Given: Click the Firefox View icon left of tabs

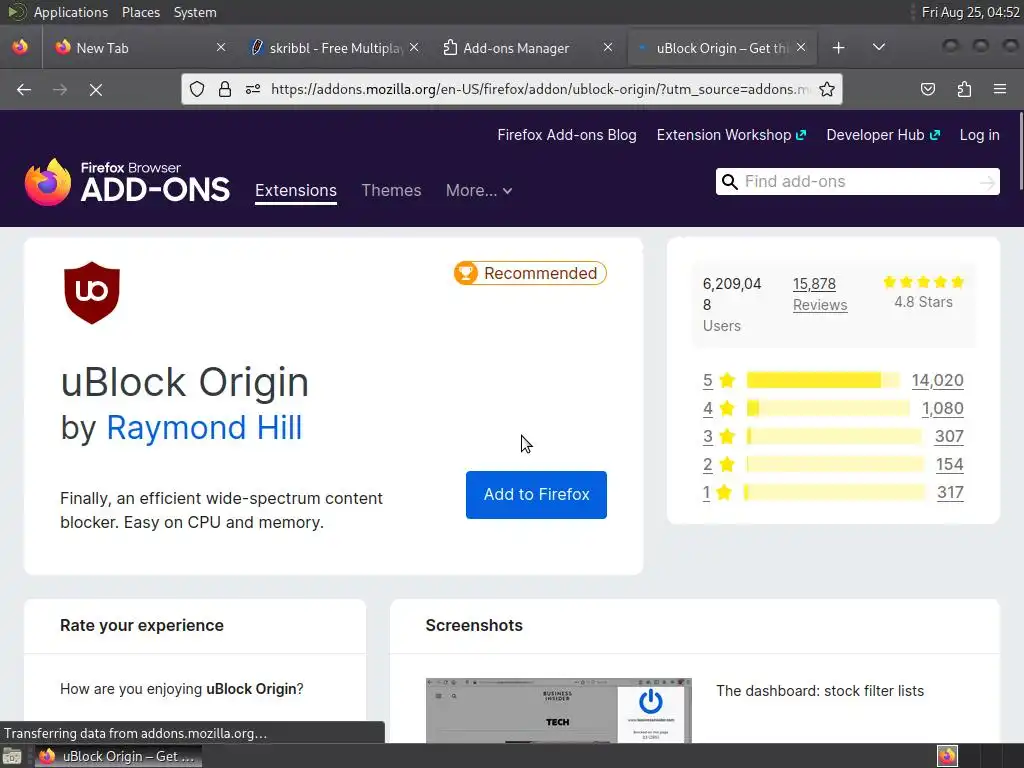Looking at the screenshot, I should pos(20,47).
